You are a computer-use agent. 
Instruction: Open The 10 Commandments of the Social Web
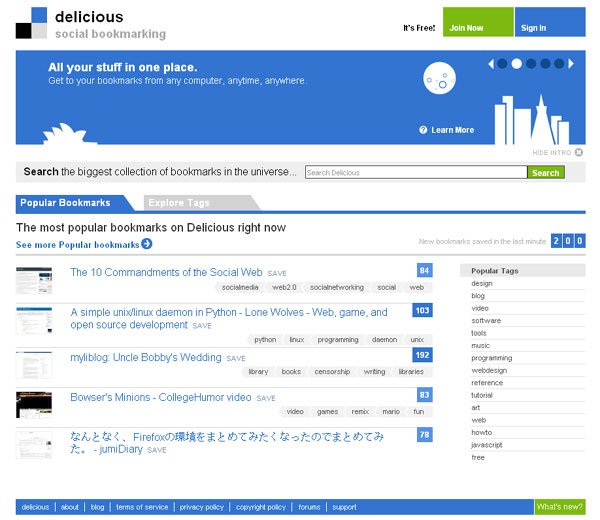tap(166, 272)
